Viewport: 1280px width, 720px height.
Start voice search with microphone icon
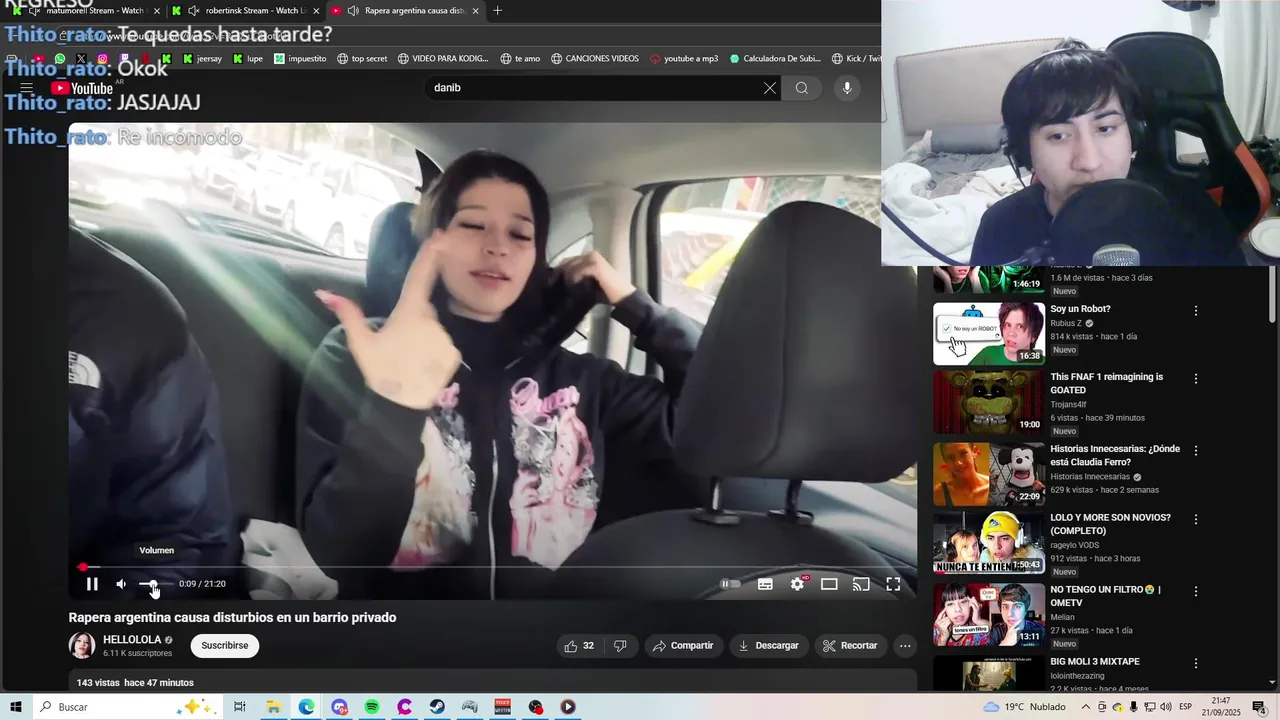[x=847, y=88]
